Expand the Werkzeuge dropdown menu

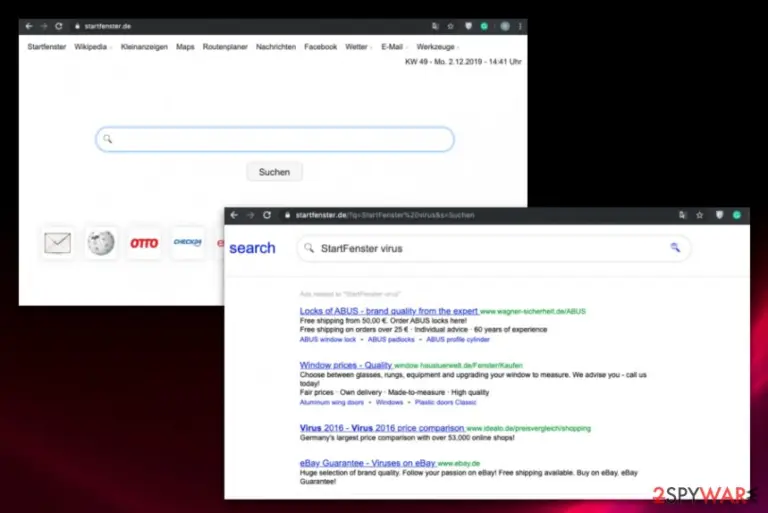pos(437,47)
